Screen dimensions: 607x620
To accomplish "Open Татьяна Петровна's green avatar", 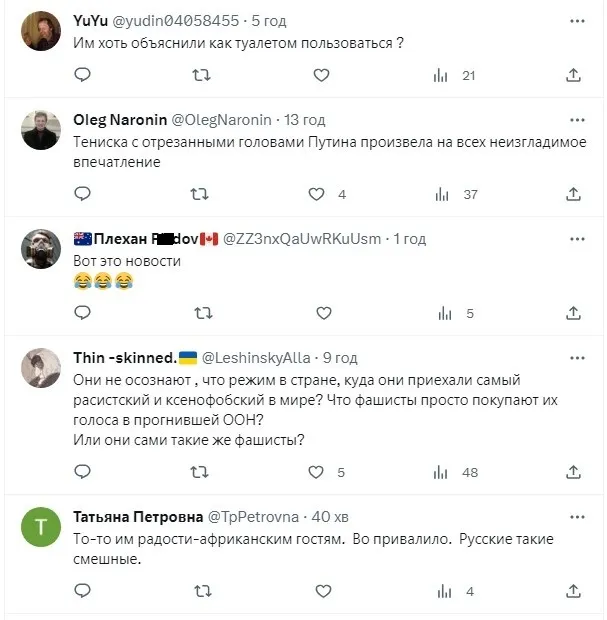I will [x=42, y=529].
